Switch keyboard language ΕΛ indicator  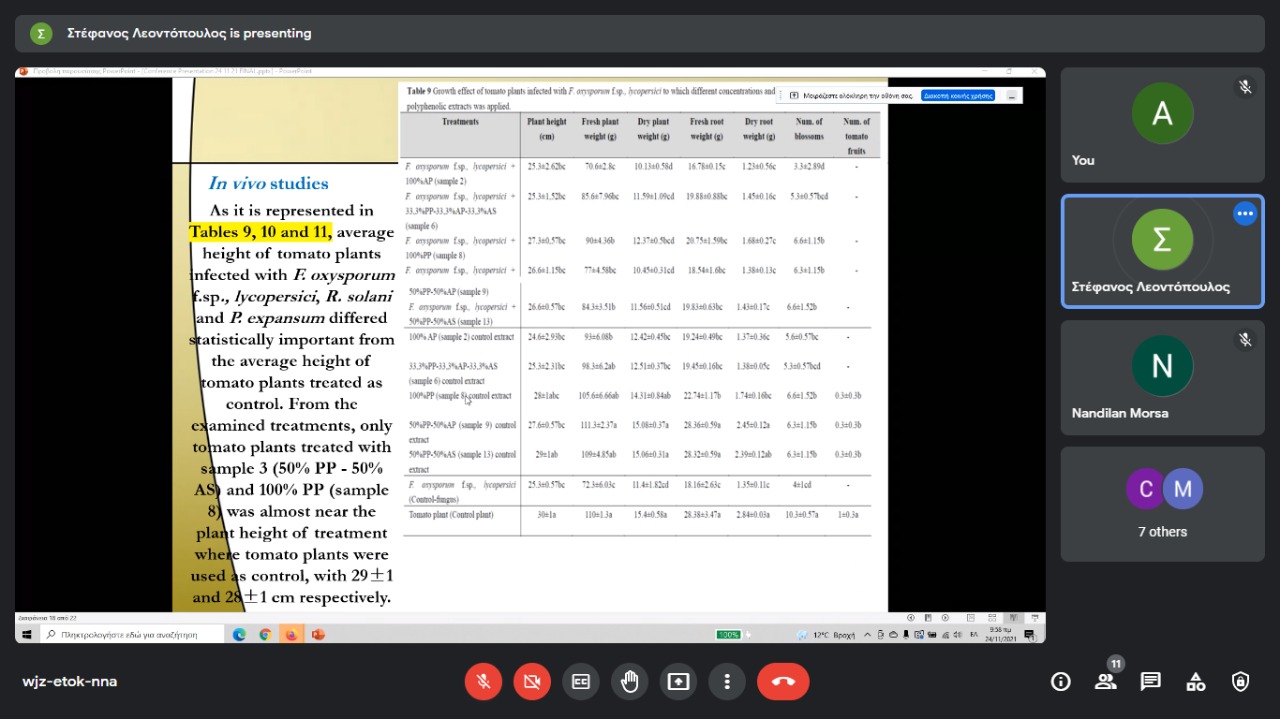point(974,635)
